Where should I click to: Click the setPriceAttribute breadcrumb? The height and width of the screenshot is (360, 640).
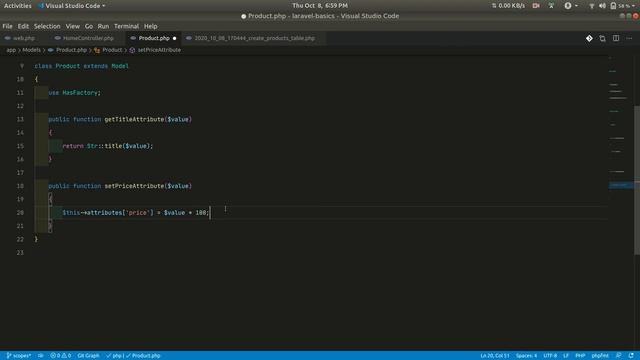click(x=159, y=50)
